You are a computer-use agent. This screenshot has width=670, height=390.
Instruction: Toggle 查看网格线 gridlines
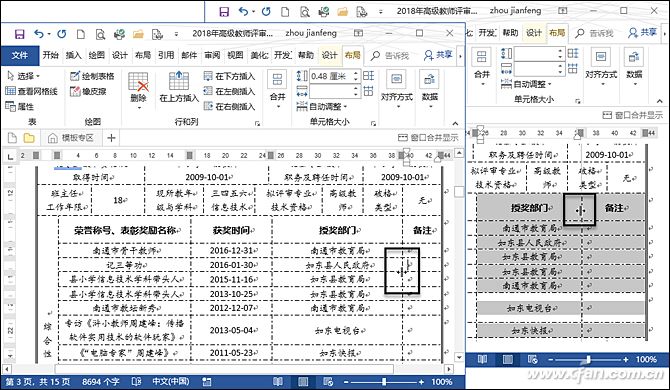(31, 91)
